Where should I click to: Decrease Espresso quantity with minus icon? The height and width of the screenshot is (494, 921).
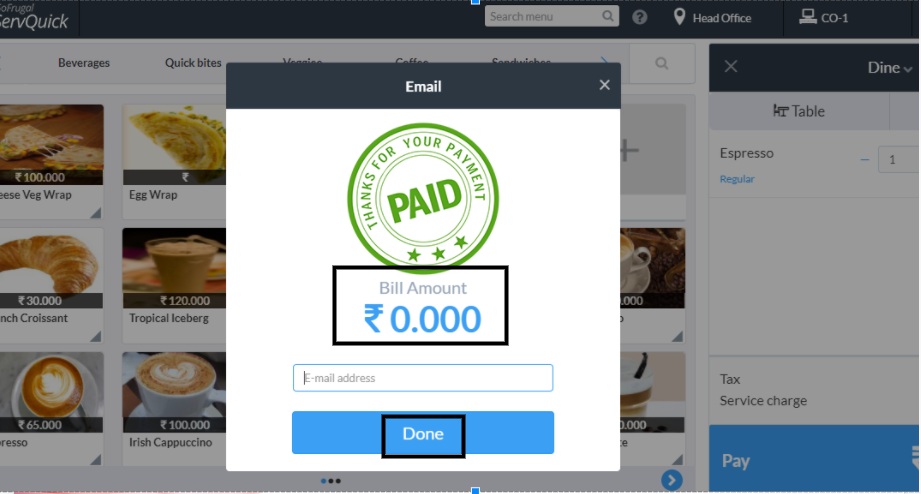(865, 160)
